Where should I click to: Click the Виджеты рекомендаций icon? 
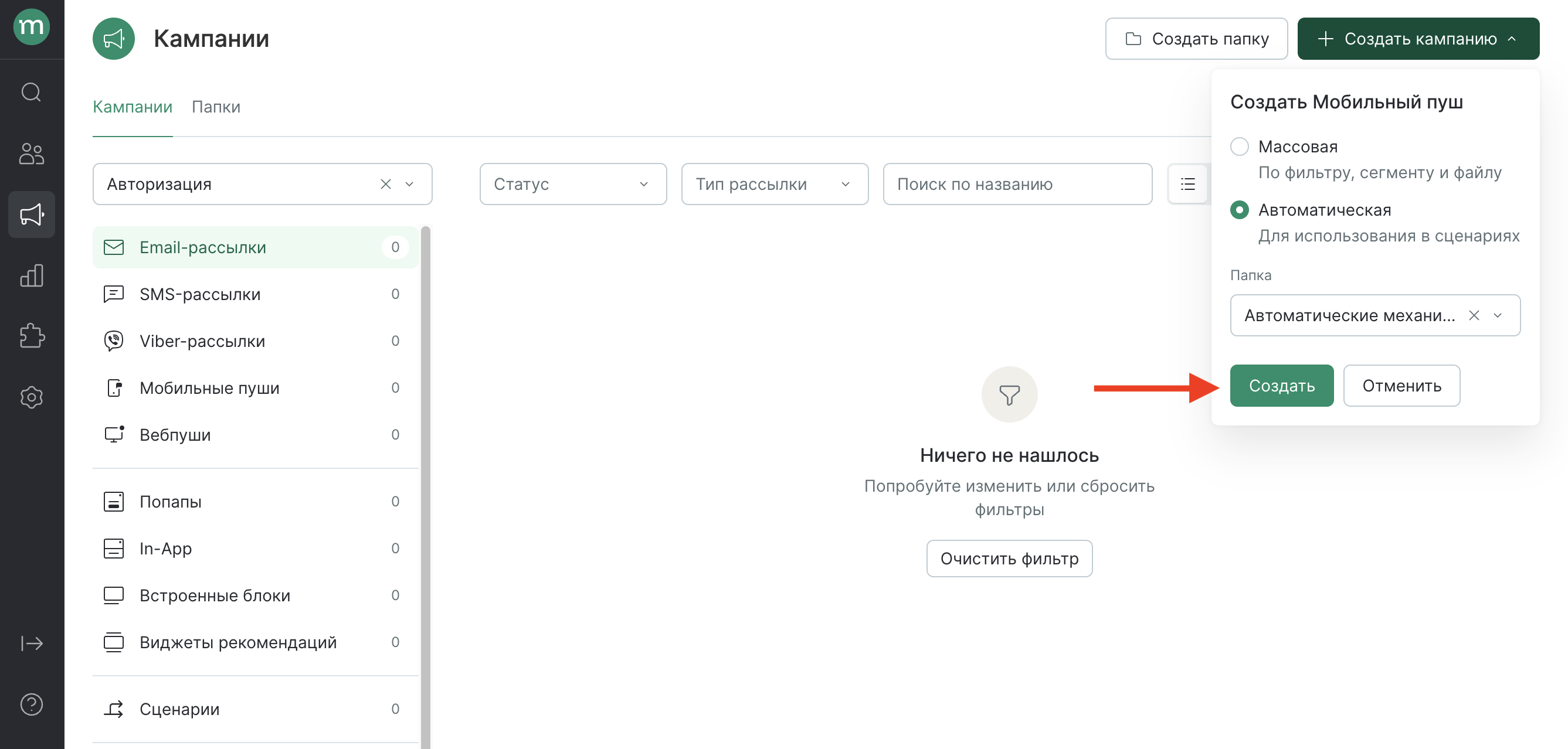(x=114, y=642)
